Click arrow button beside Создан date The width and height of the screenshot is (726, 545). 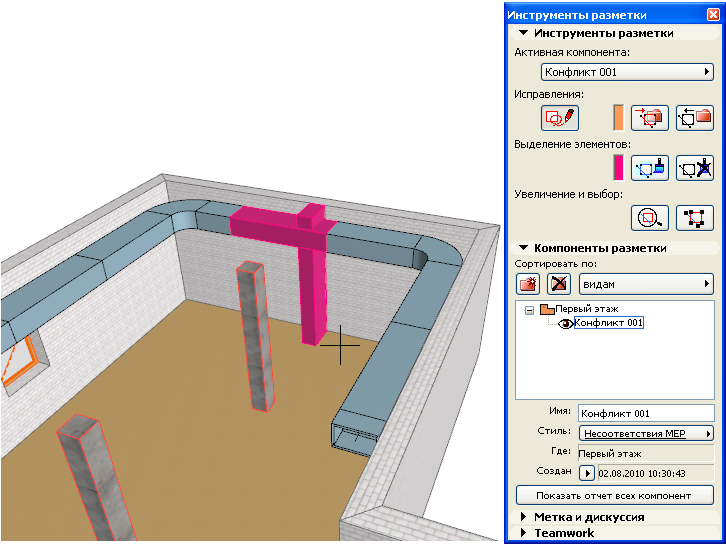click(587, 473)
